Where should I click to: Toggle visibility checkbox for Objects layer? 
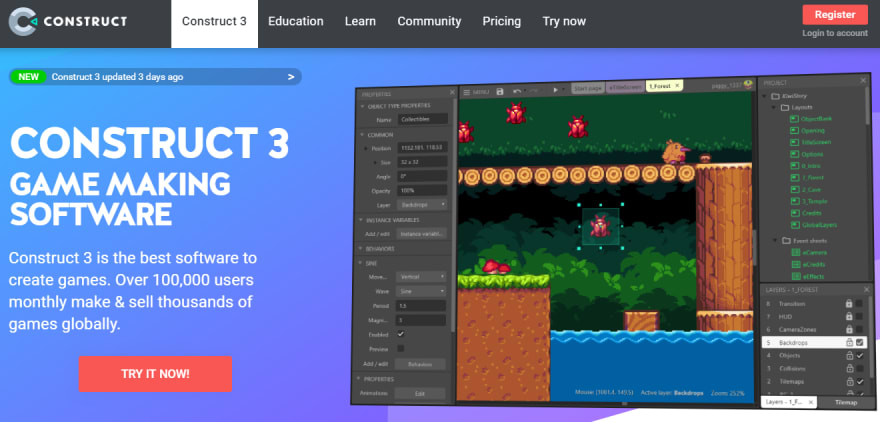pyautogui.click(x=860, y=355)
